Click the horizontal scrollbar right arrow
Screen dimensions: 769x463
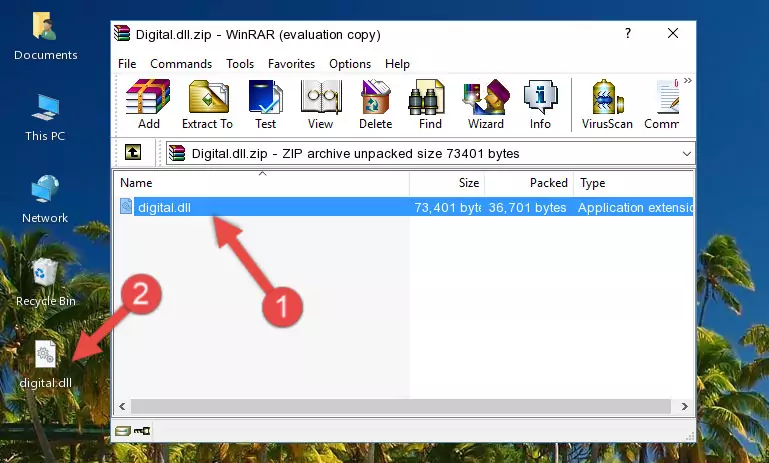pos(684,406)
